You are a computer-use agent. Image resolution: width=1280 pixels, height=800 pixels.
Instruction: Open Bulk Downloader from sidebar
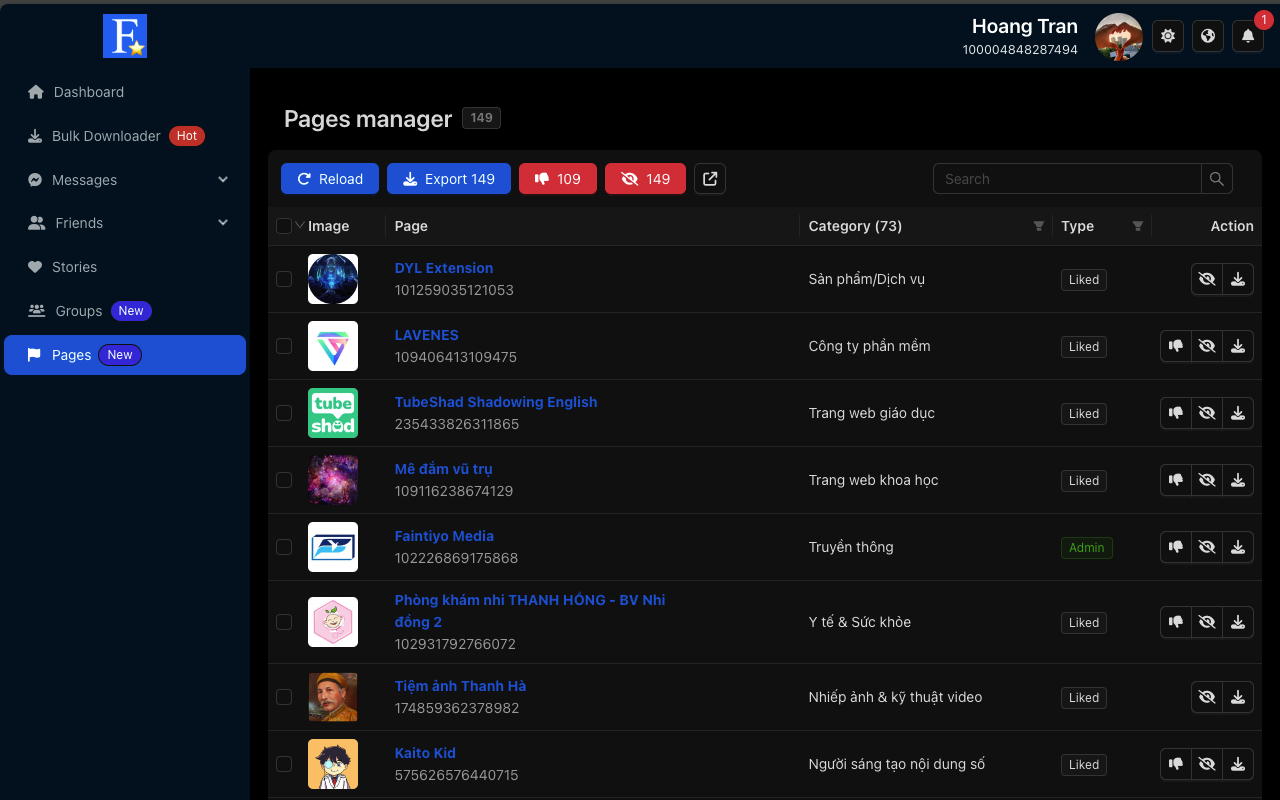(x=106, y=136)
